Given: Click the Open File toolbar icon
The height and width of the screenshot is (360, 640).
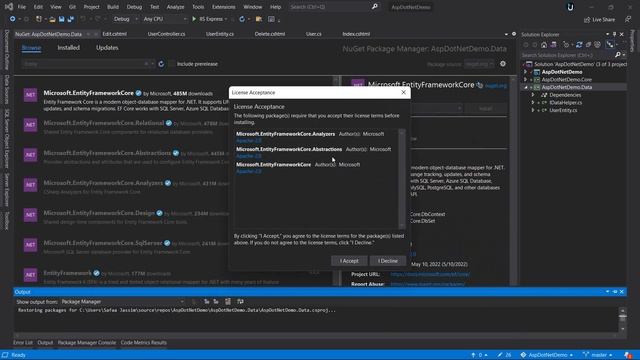Looking at the screenshot, I should coord(52,19).
